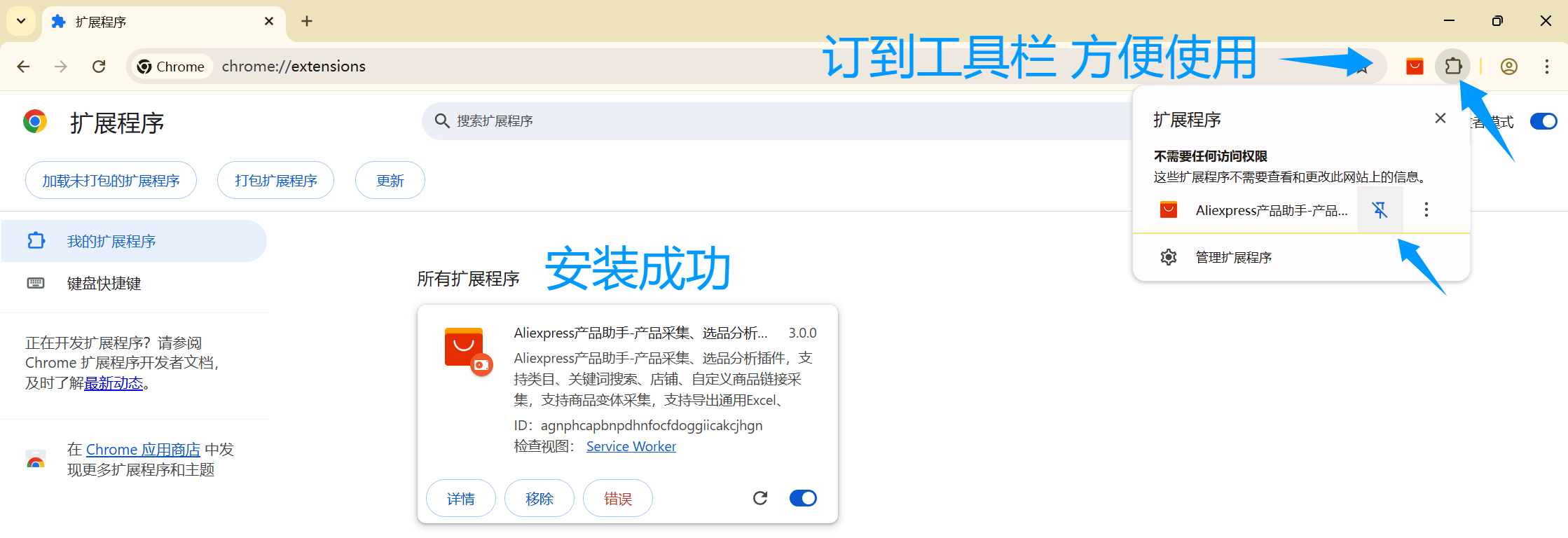This screenshot has width=1568, height=538.
Task: Open the pinned Aliexpress extension toolbar icon
Action: coord(1415,66)
